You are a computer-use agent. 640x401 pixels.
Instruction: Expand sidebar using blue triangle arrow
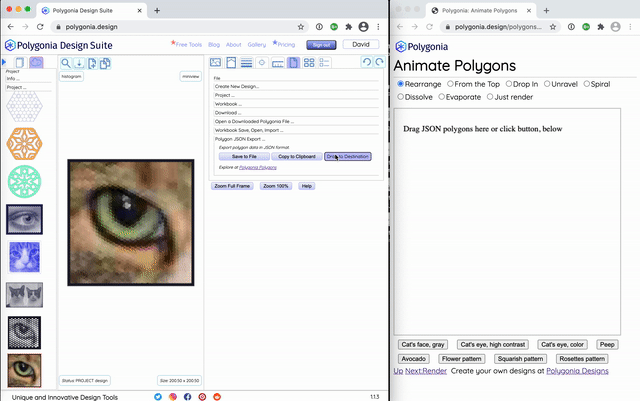[x=4, y=62]
